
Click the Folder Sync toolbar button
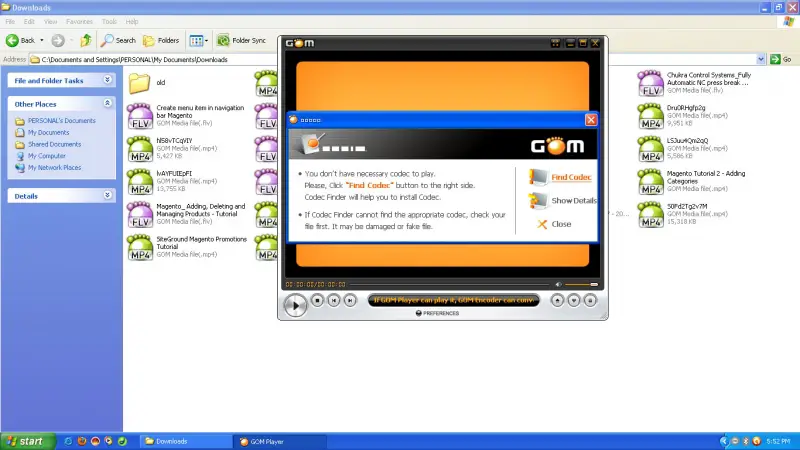241,40
